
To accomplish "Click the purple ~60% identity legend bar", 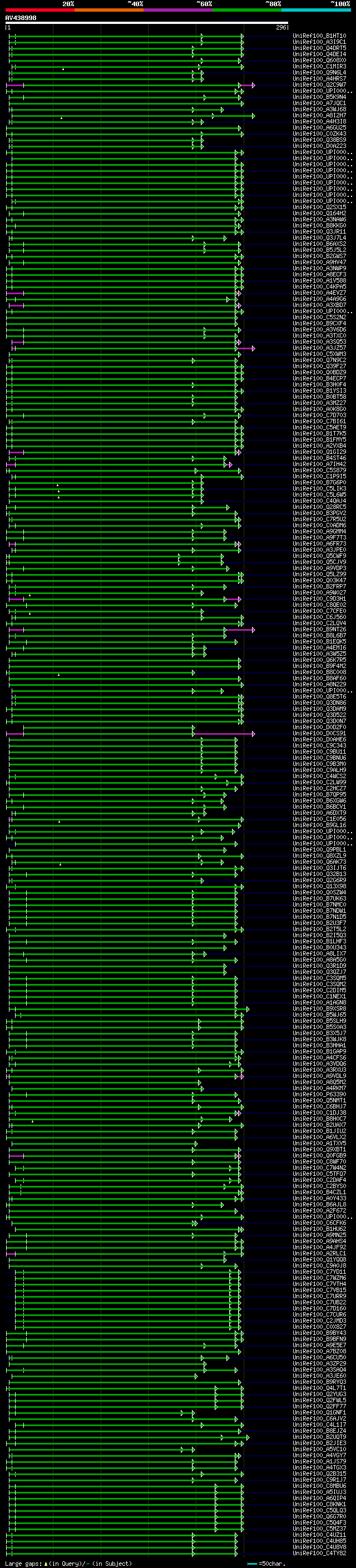I will pos(179,10).
